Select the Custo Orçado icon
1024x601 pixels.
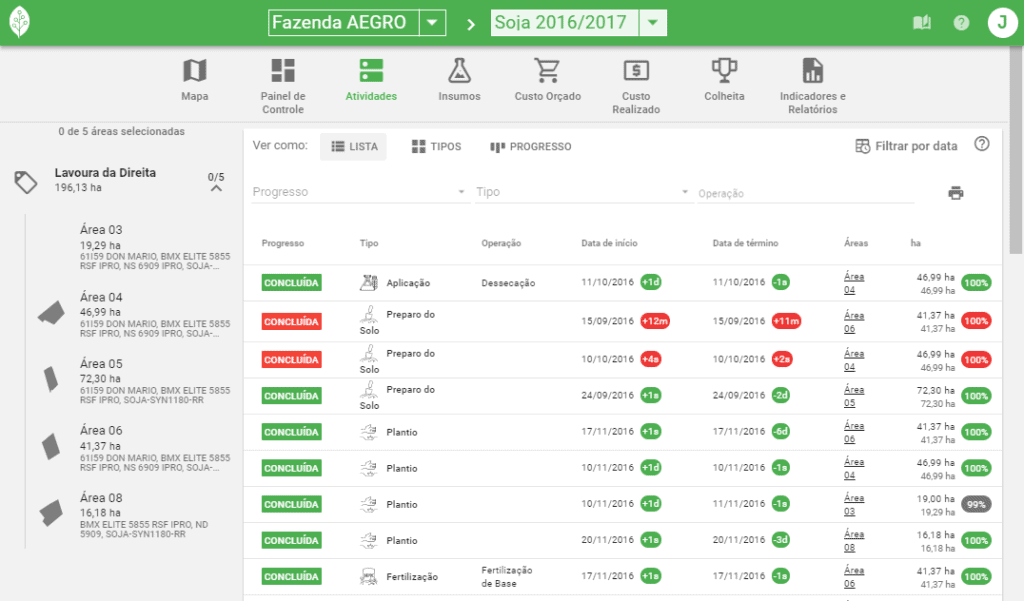click(546, 82)
